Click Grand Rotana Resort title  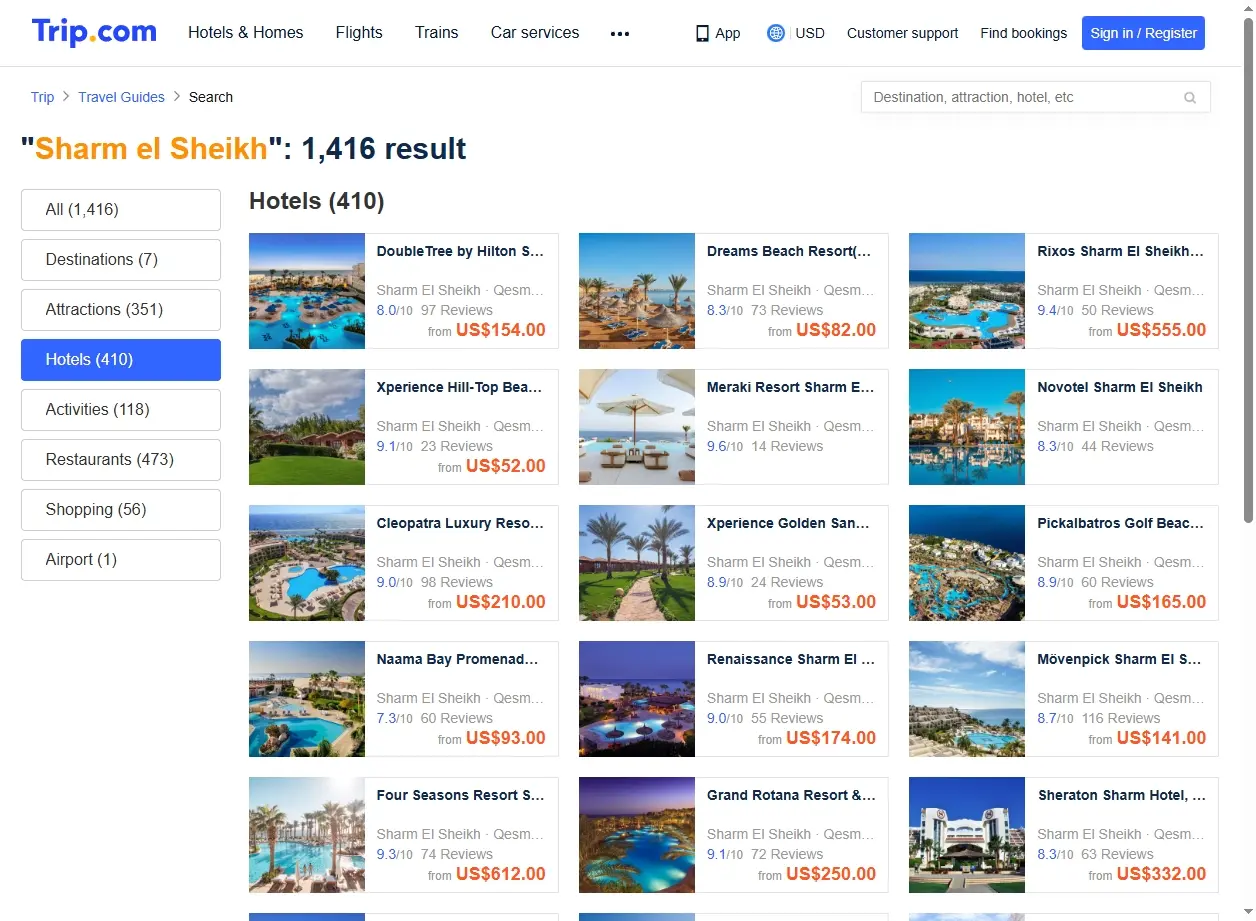(x=791, y=795)
